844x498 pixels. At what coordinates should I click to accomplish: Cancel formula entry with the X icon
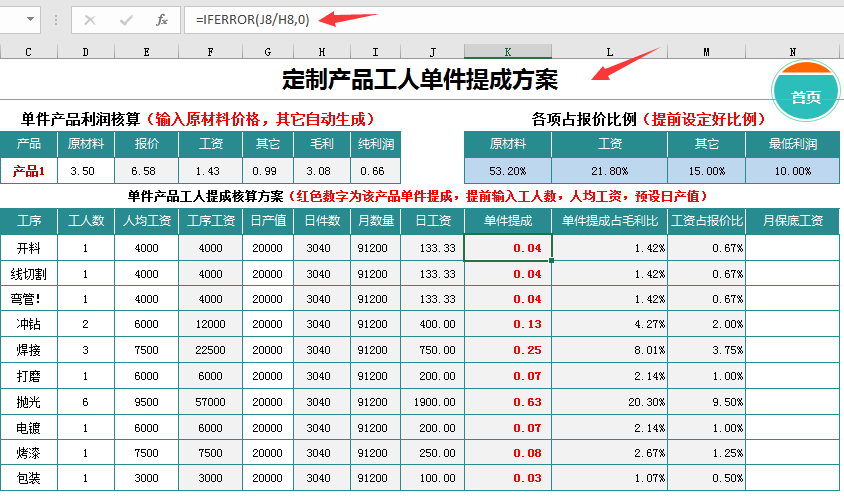tap(90, 20)
